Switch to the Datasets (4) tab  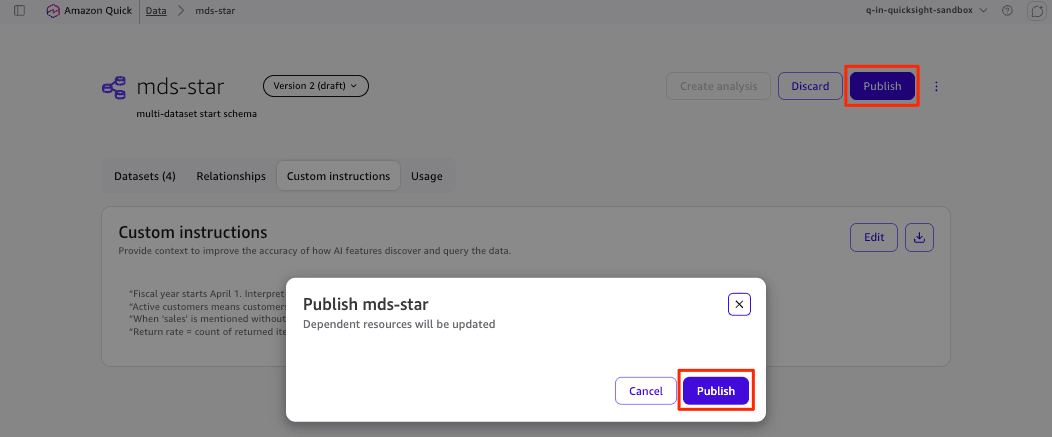pyautogui.click(x=145, y=176)
